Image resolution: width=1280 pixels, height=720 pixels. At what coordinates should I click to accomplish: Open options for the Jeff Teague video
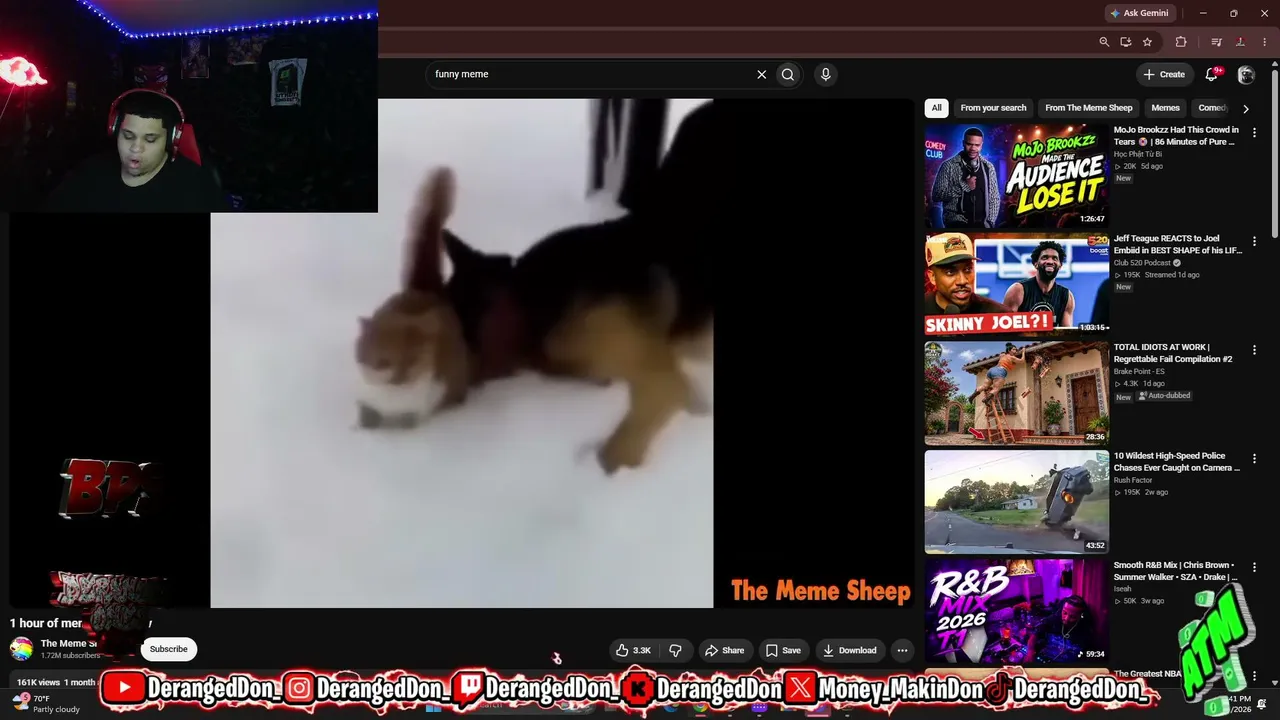tap(1254, 242)
